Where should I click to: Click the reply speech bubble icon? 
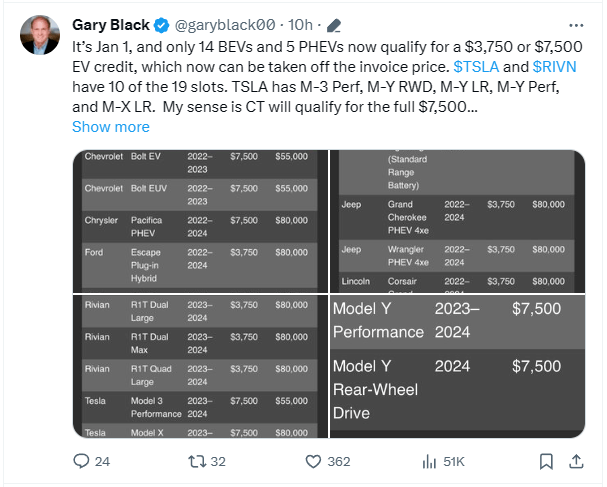[82, 461]
